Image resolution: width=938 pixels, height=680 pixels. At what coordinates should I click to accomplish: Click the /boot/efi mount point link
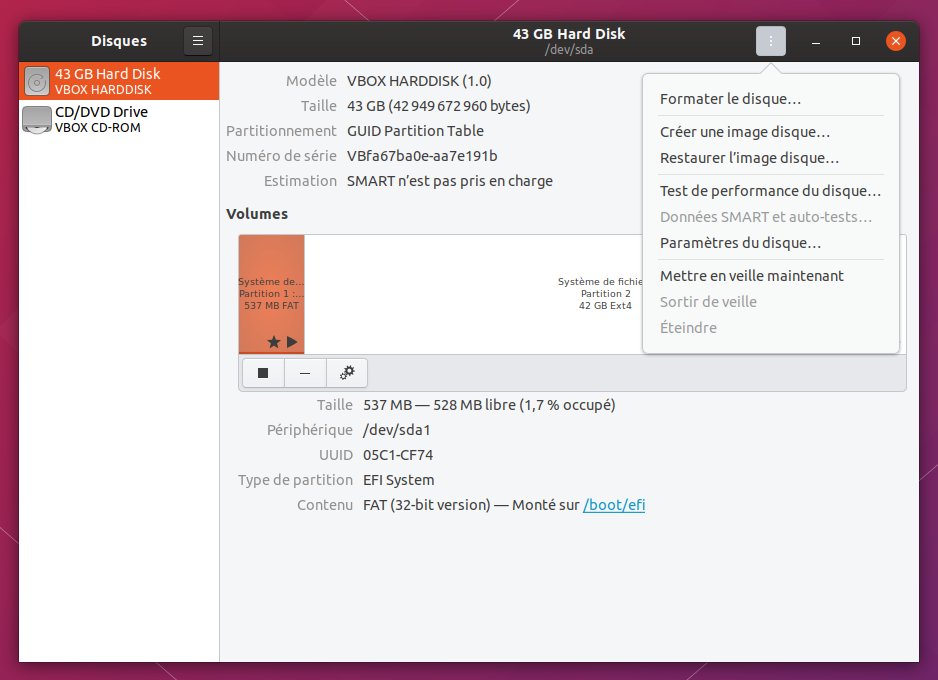[x=614, y=505]
